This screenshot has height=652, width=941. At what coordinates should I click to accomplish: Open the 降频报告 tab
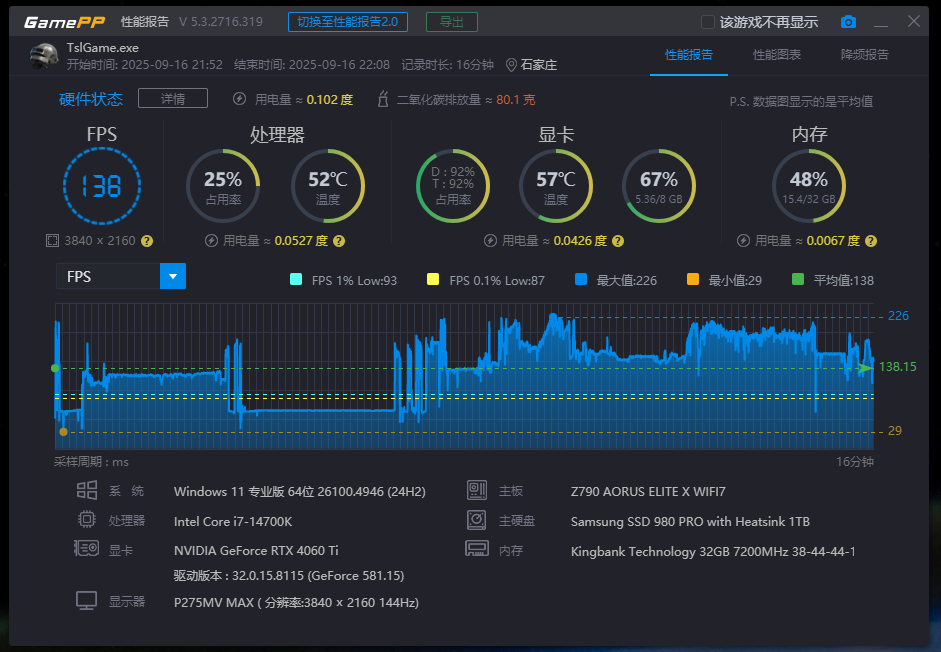865,55
